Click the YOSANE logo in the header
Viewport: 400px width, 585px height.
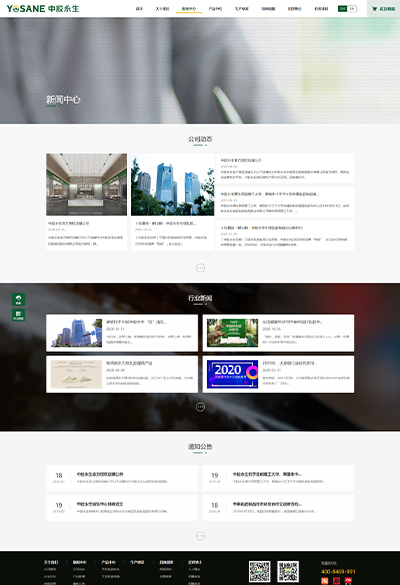point(43,9)
